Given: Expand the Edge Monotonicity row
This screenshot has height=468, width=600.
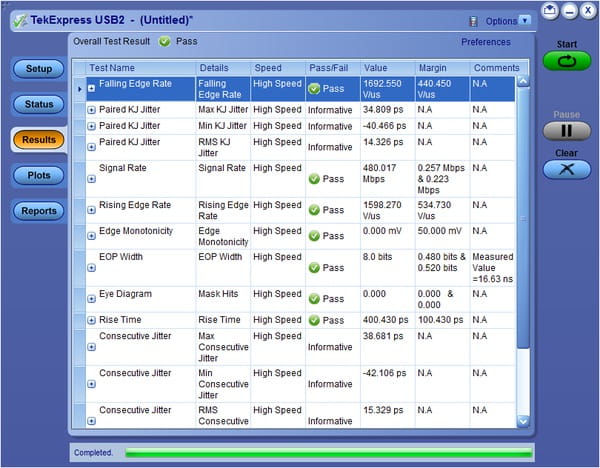Looking at the screenshot, I should click(91, 236).
